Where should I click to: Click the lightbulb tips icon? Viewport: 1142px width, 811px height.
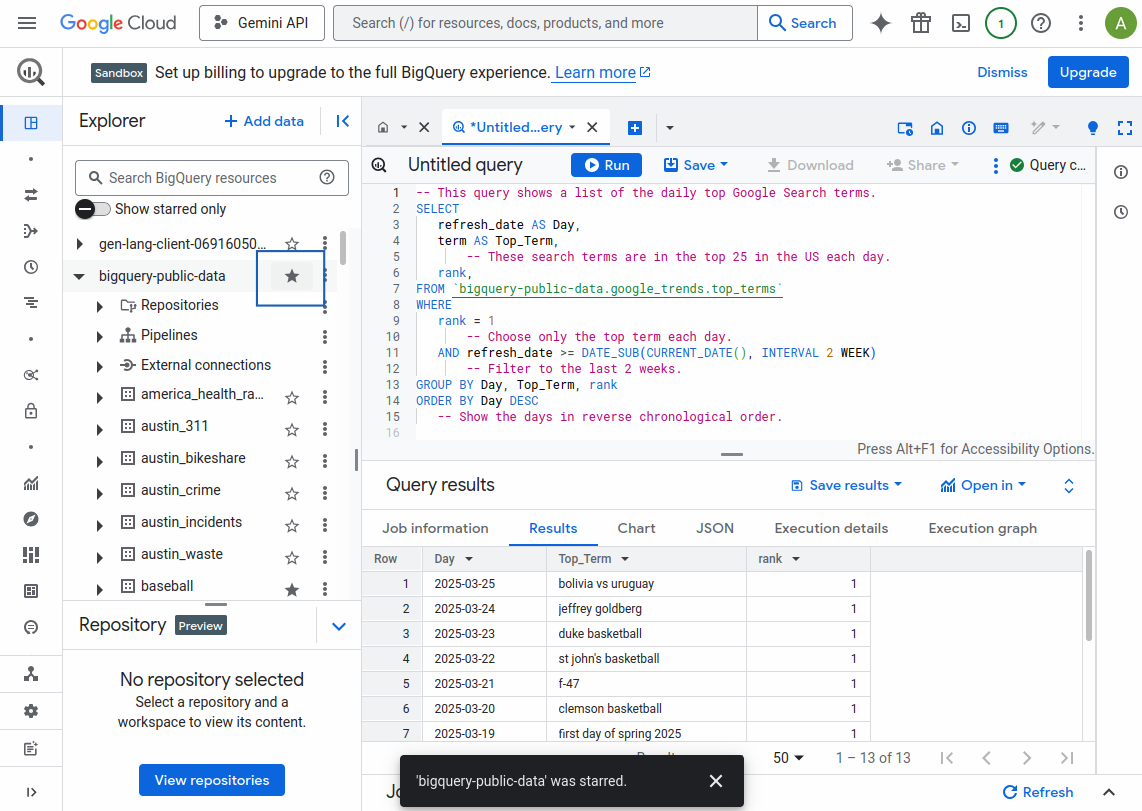(x=1092, y=128)
